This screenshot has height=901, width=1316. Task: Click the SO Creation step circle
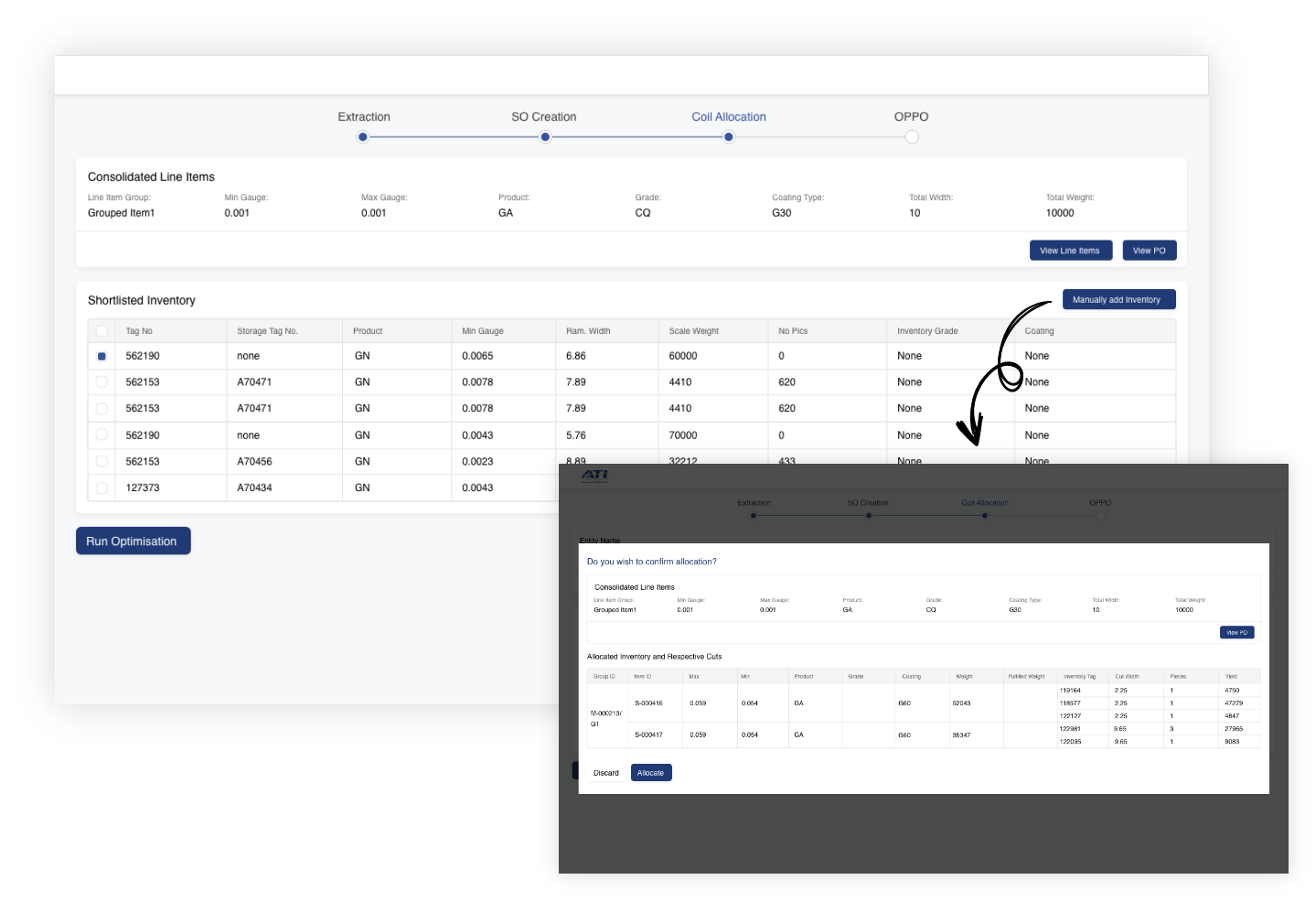point(545,137)
